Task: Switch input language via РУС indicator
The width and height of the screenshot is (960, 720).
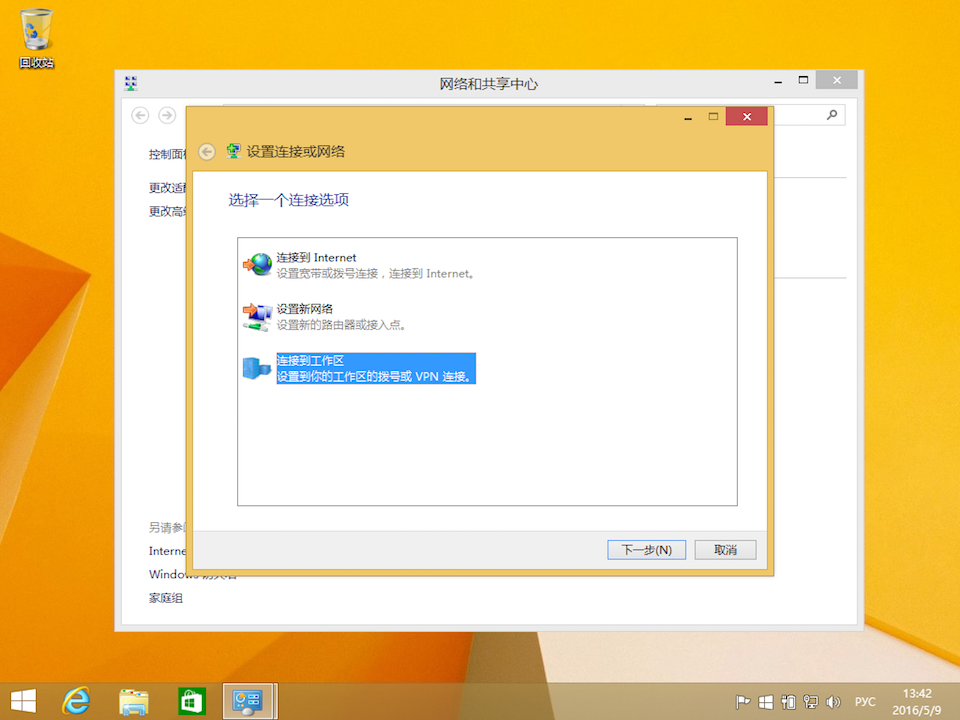Action: click(865, 702)
